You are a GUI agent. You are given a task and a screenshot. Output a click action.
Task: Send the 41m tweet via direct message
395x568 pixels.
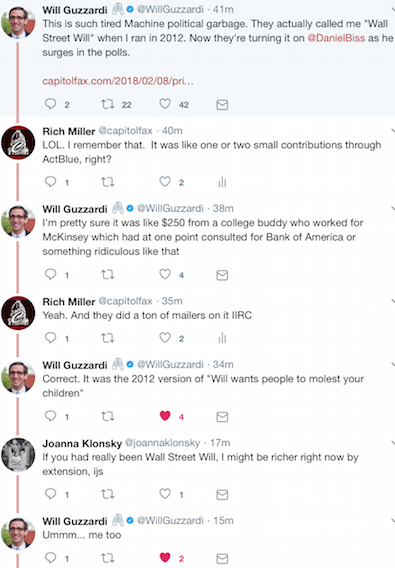(222, 105)
